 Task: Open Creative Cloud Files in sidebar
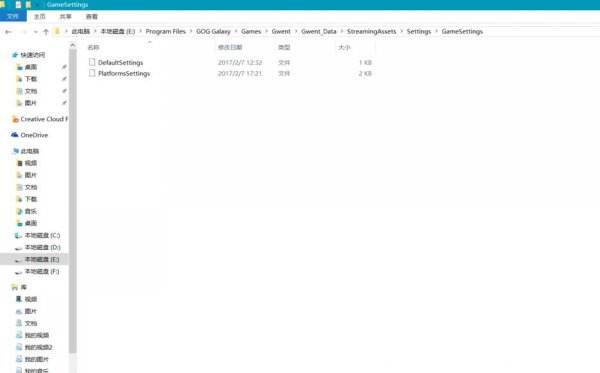tap(44, 119)
